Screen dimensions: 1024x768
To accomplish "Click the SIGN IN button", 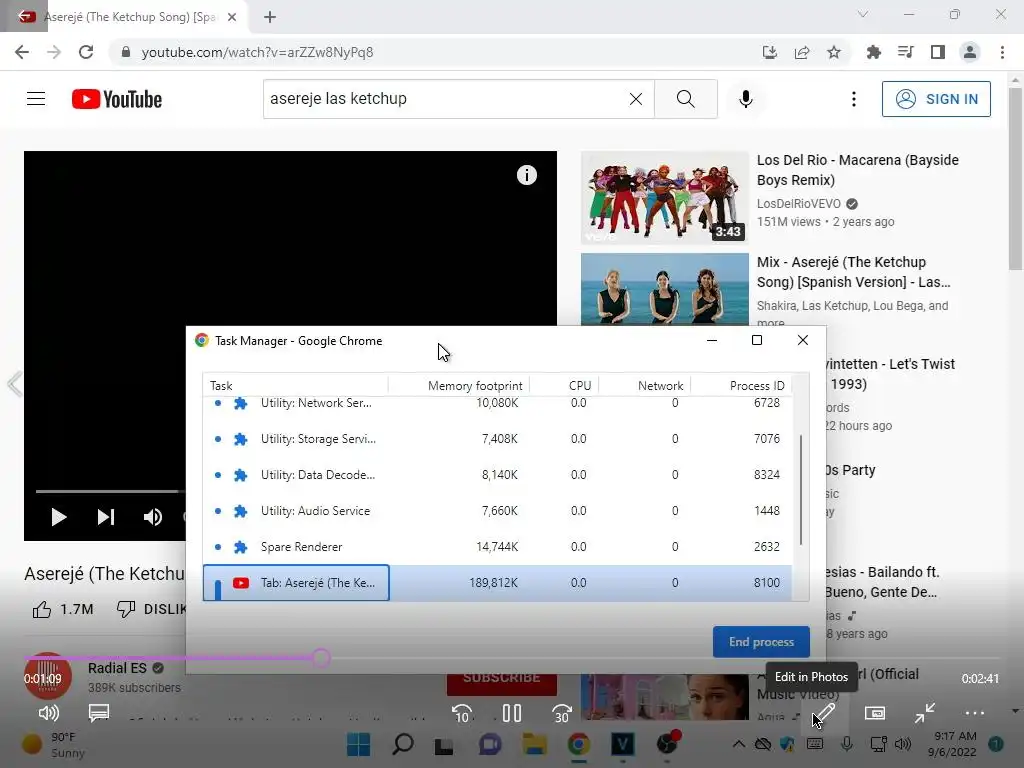I will click(936, 99).
